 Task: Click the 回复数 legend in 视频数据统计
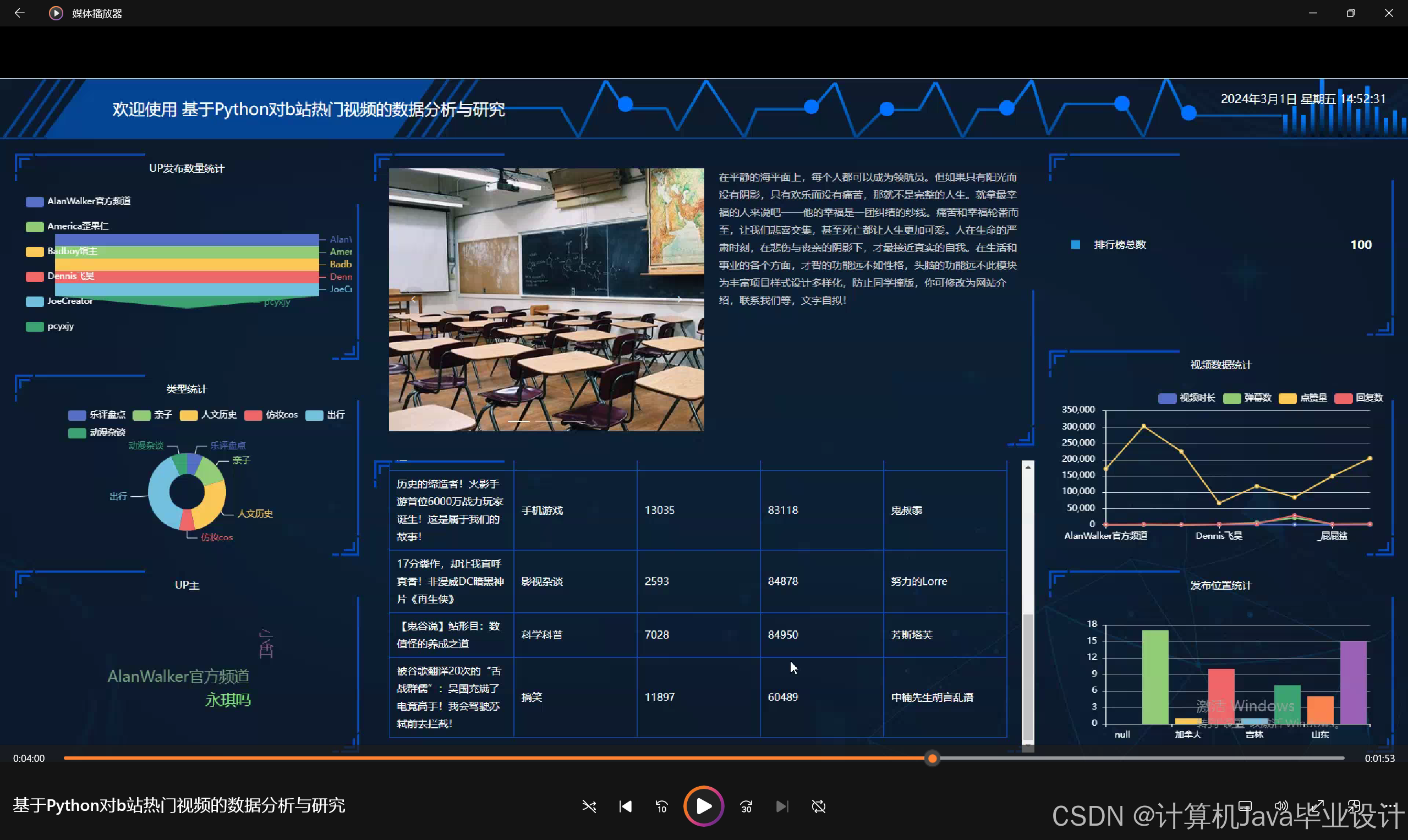pos(1358,398)
